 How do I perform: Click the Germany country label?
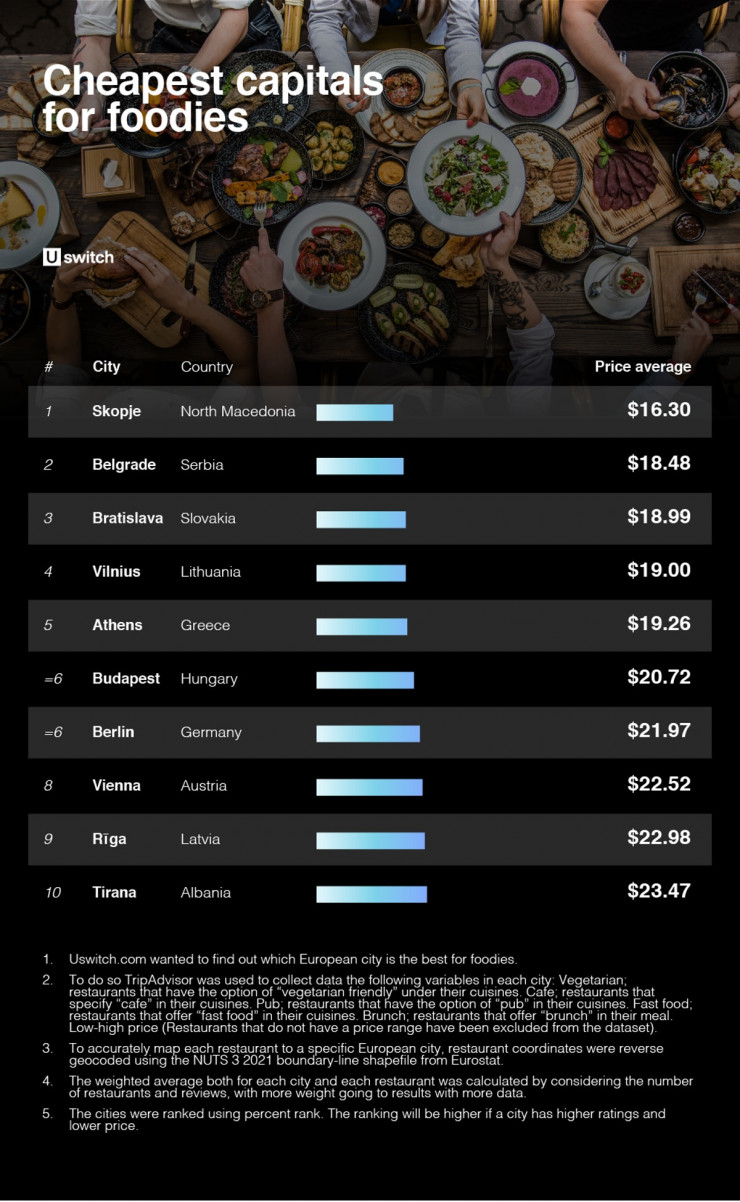click(210, 732)
